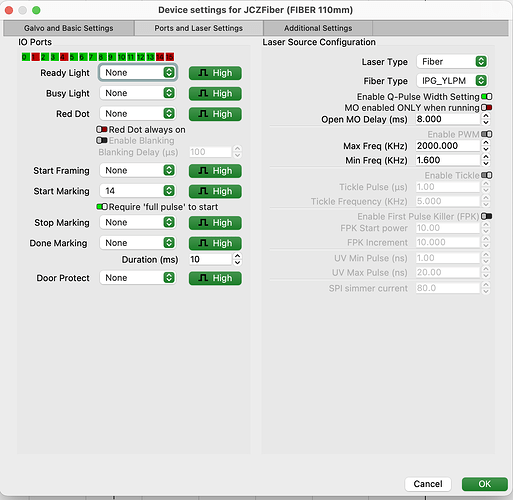Click IO port indicator 15
The width and height of the screenshot is (513, 500).
170,57
